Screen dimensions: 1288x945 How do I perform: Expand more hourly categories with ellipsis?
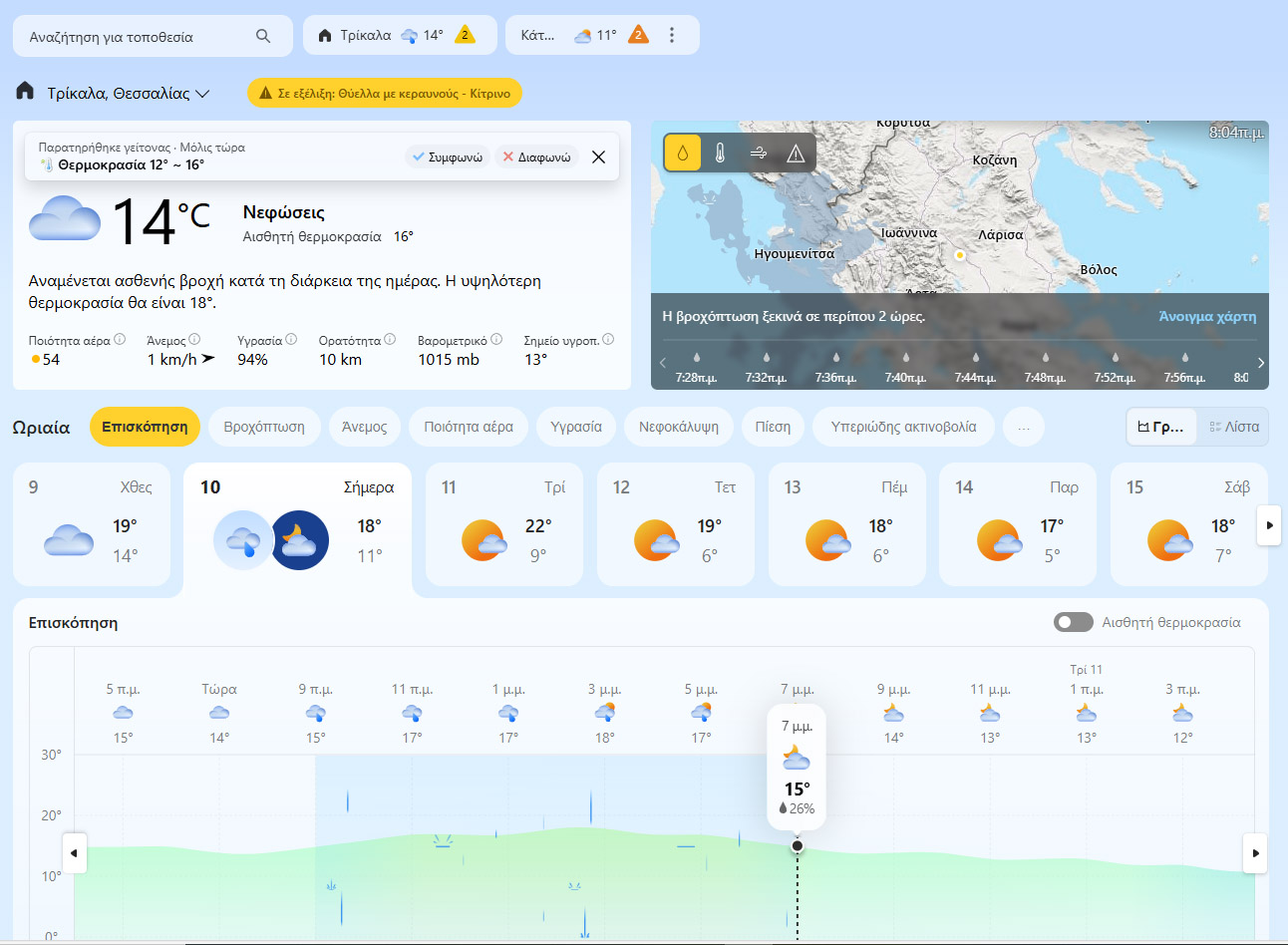pos(1023,427)
